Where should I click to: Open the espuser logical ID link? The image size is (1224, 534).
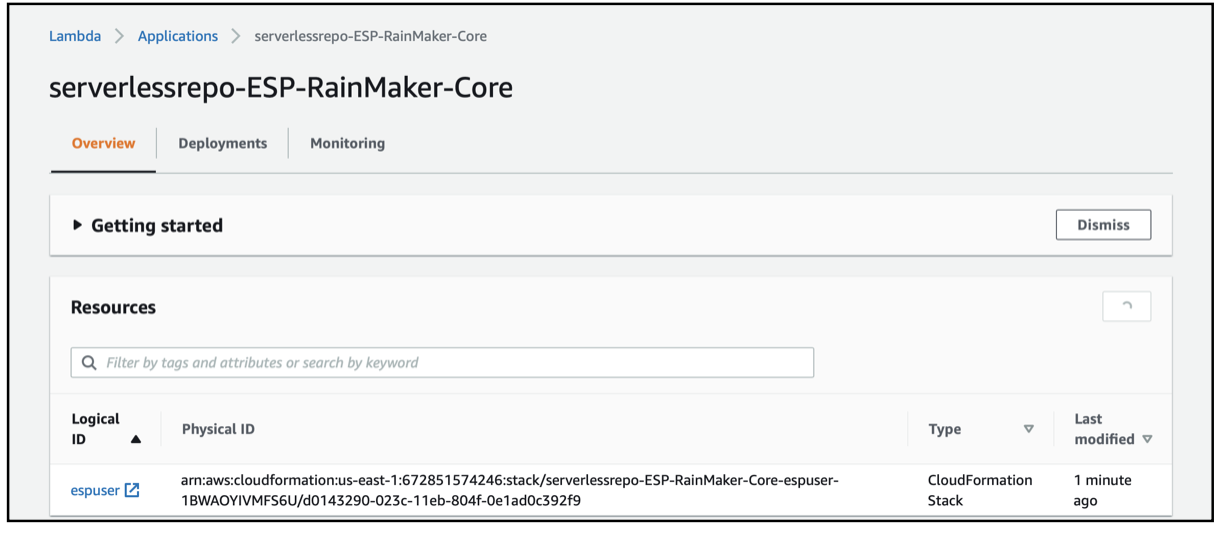(95, 490)
